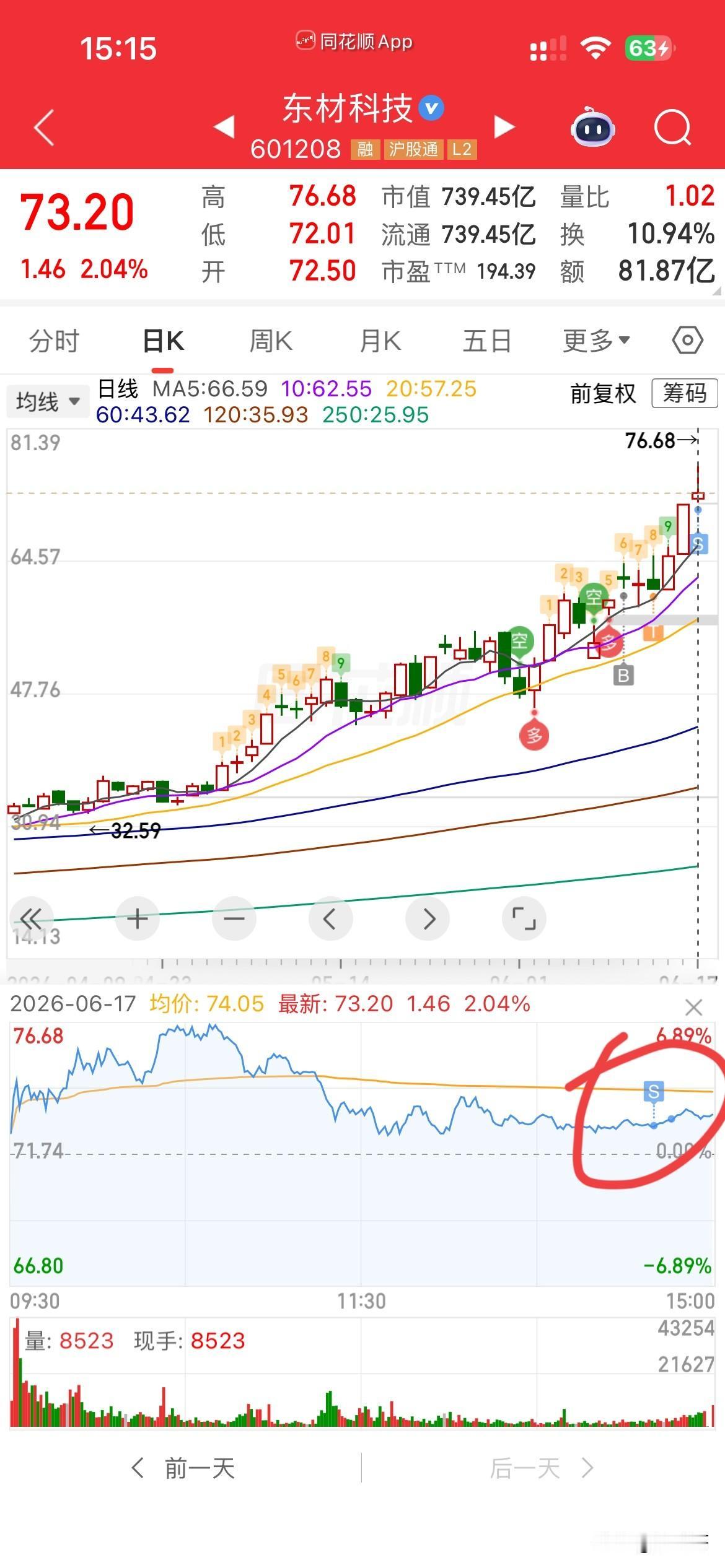
Task: Switch to 分时 tab
Action: pyautogui.click(x=54, y=341)
